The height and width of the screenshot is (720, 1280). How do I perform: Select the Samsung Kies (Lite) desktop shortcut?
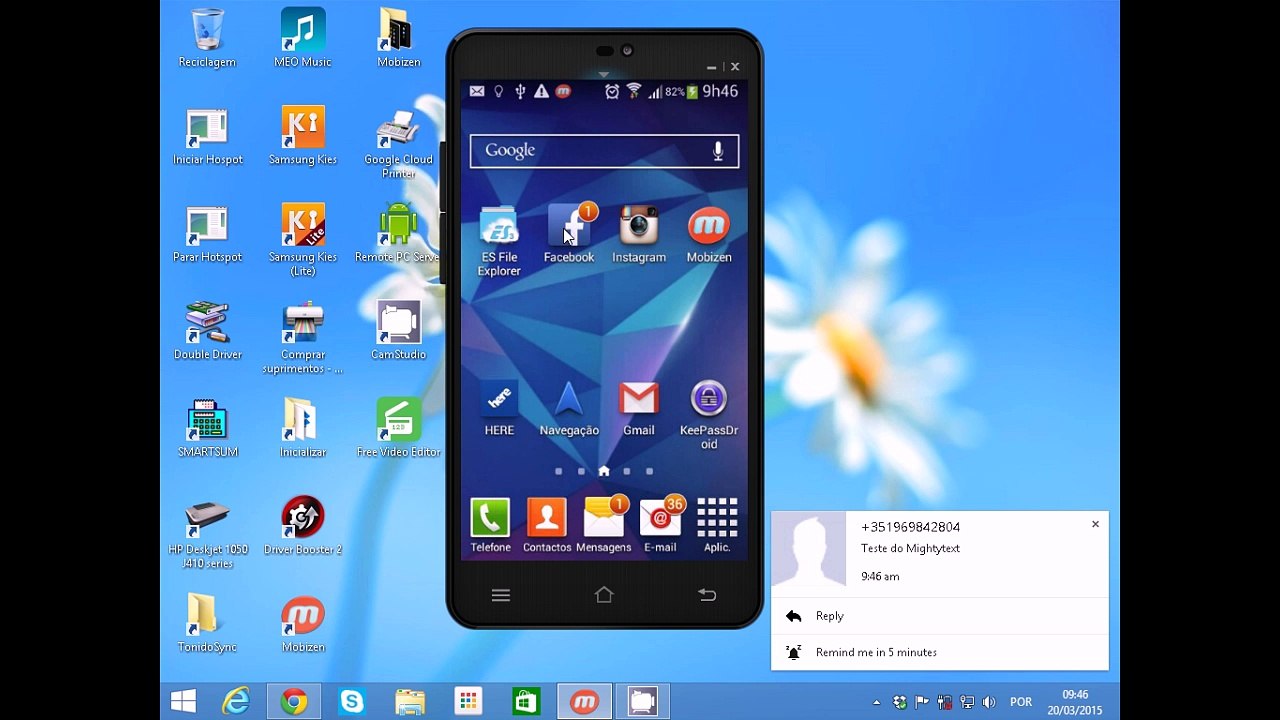(303, 241)
